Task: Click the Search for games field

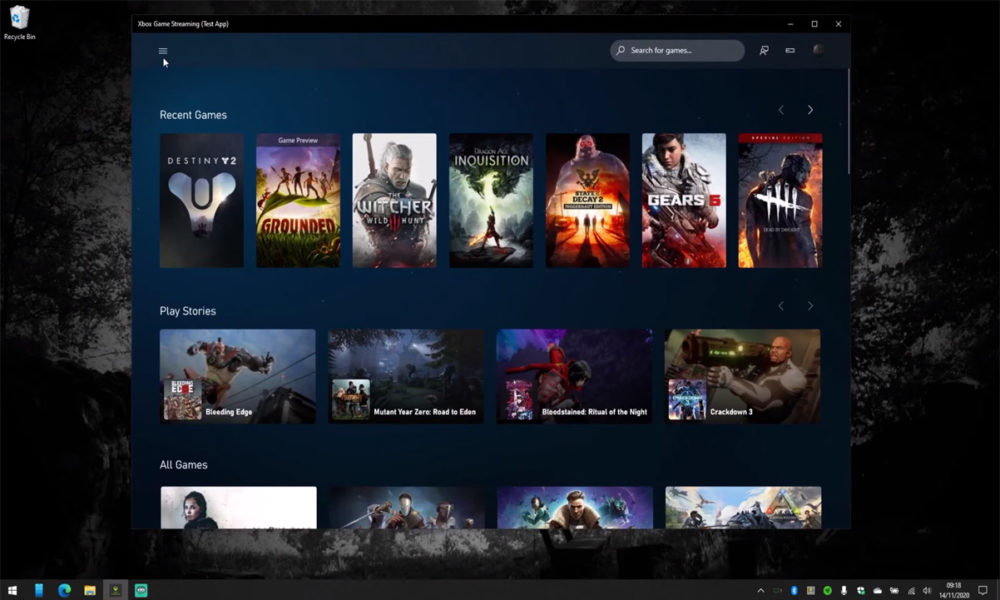Action: coord(677,50)
